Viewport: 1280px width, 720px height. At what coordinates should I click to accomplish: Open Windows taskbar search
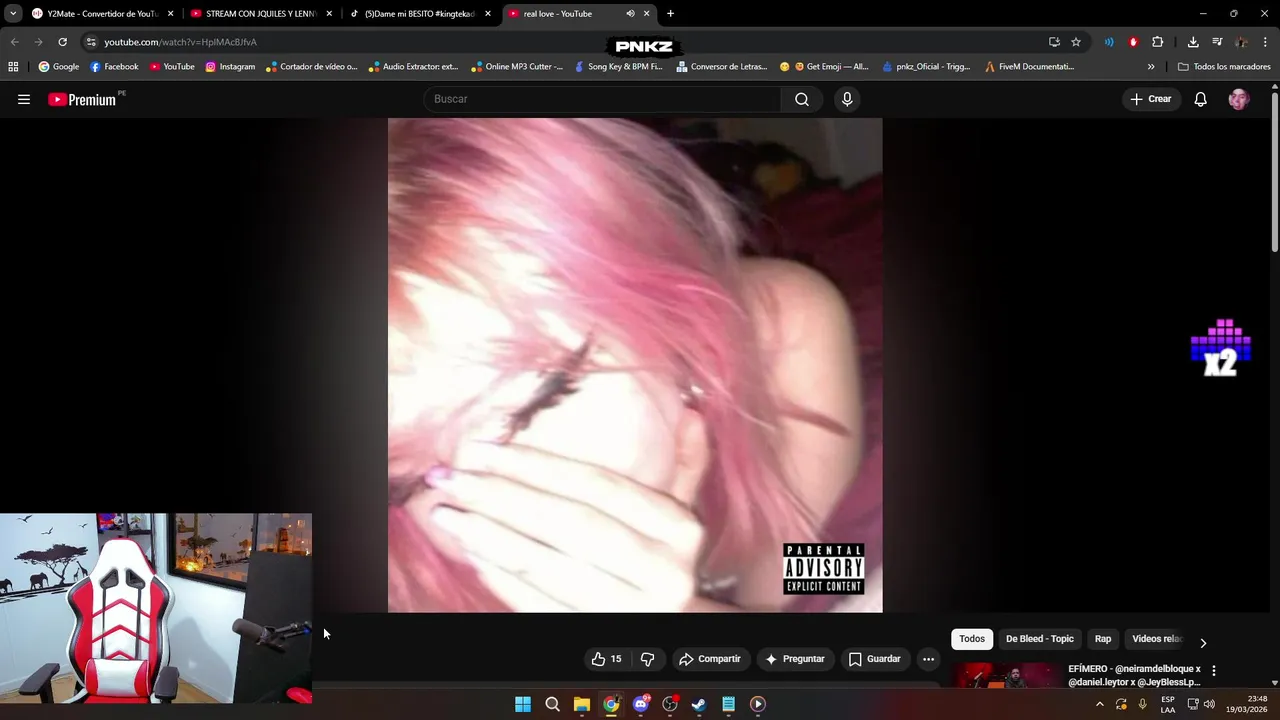552,704
